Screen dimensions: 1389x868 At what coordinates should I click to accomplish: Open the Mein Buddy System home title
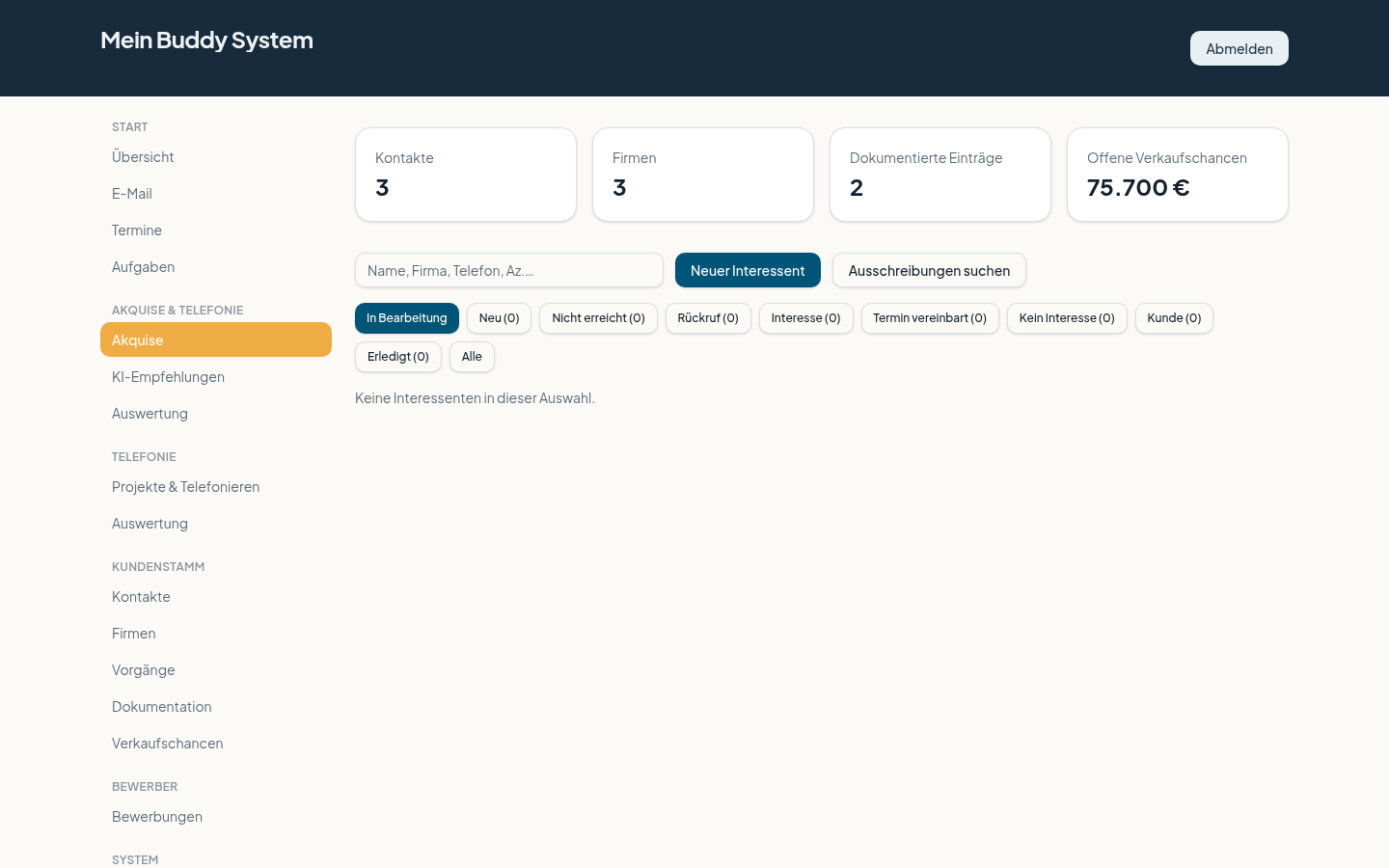point(206,40)
